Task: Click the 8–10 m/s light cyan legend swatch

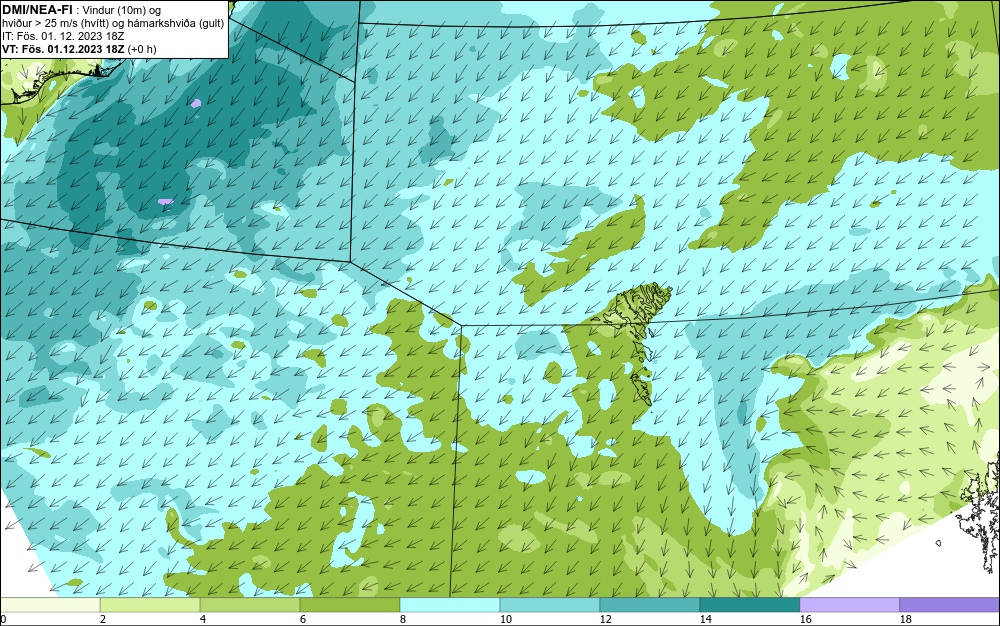Action: click(450, 605)
